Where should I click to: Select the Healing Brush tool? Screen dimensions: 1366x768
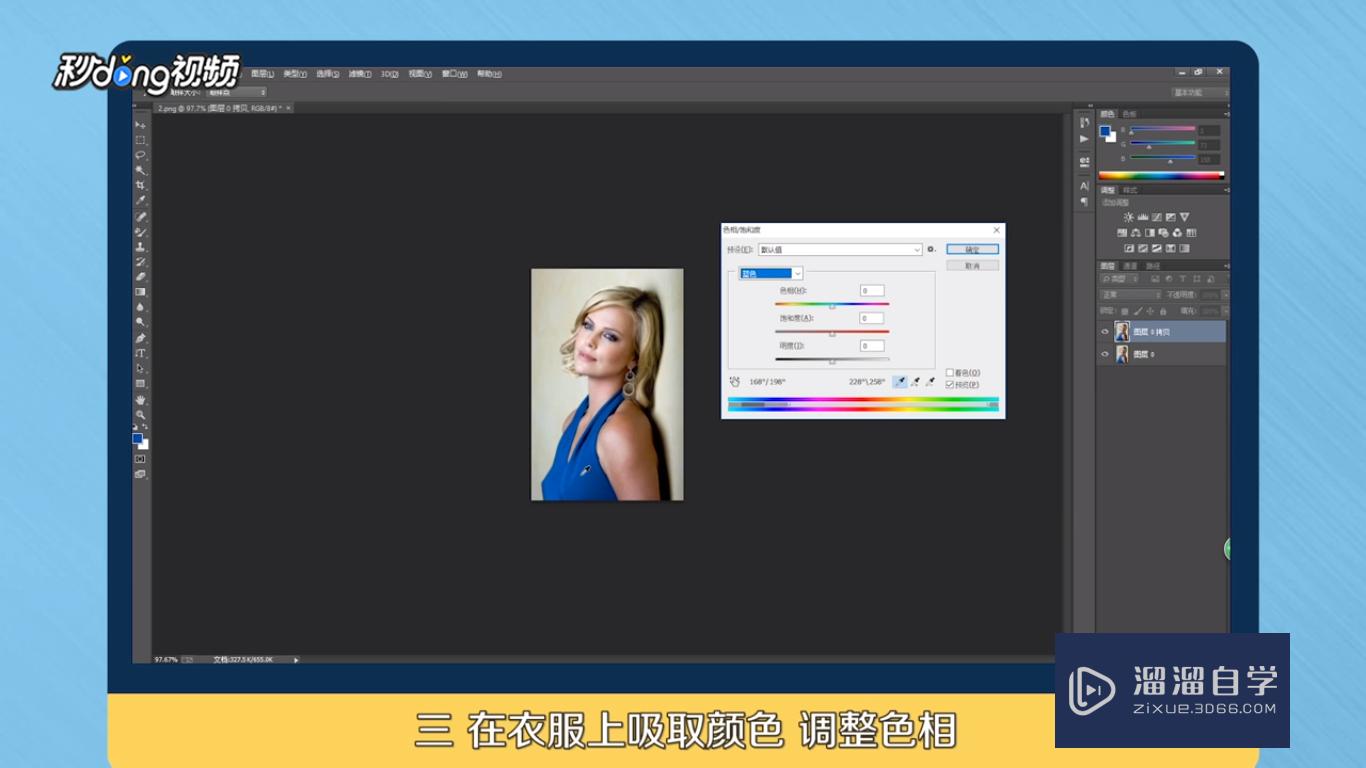pos(141,216)
